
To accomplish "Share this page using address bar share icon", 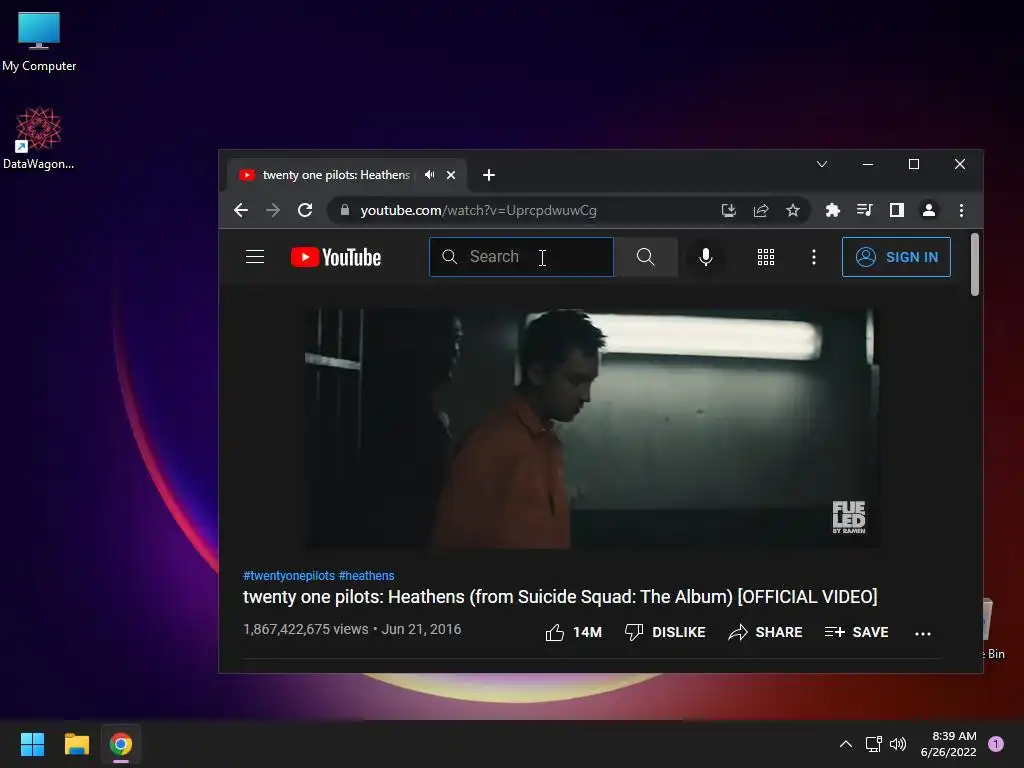I will tap(761, 210).
